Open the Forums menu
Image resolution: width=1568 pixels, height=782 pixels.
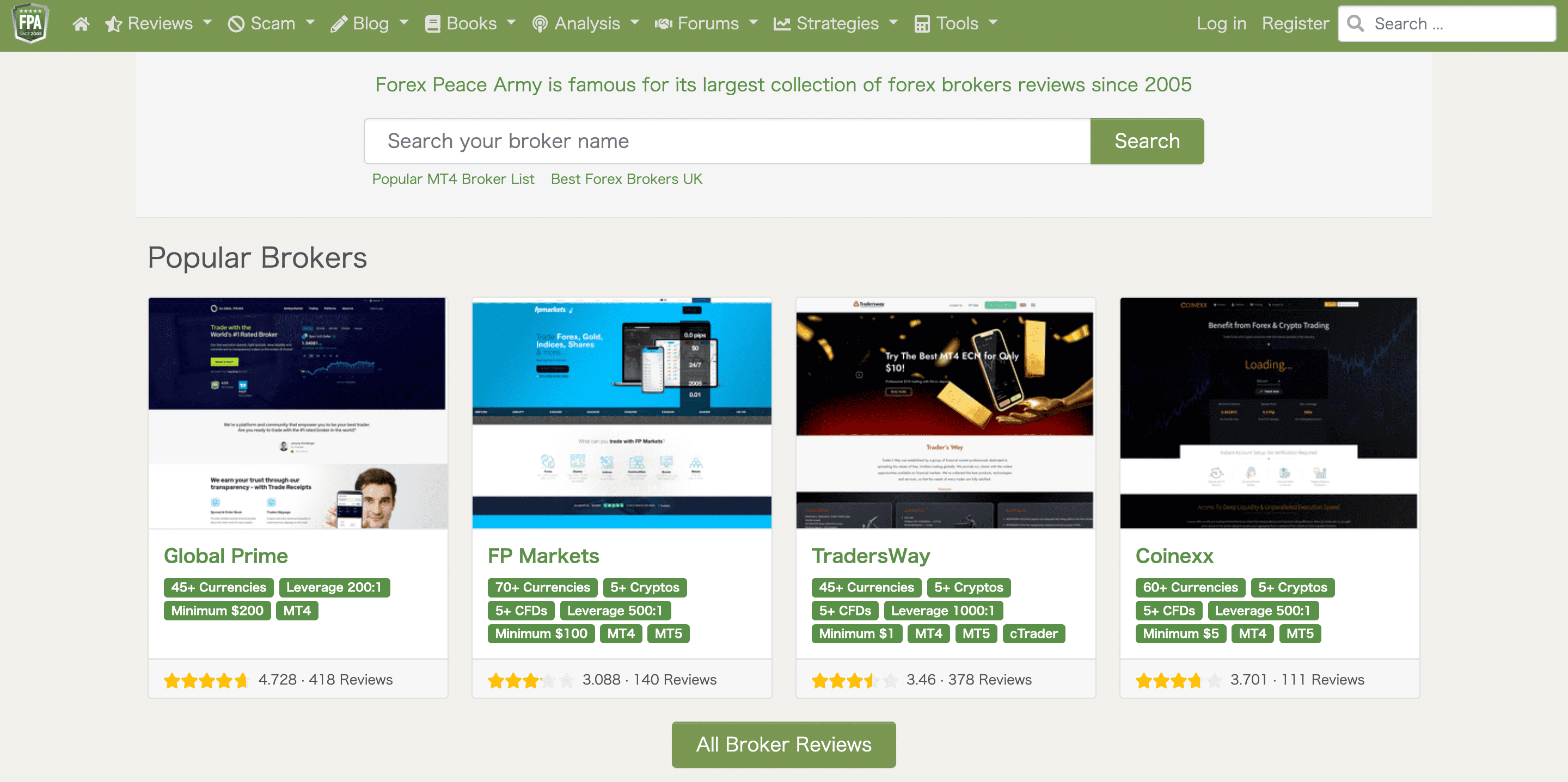[x=707, y=24]
